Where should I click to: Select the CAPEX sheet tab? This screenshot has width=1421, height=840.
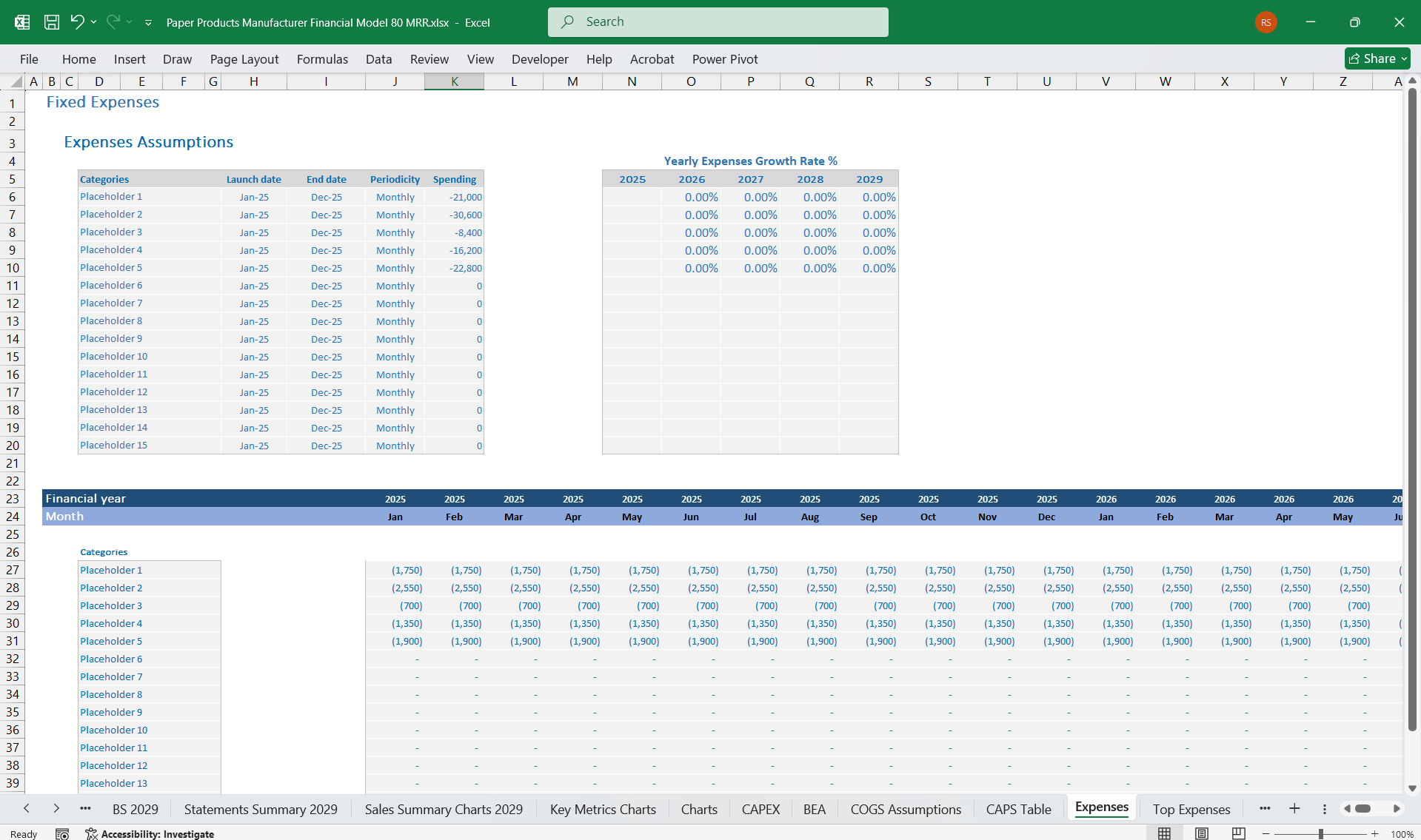tap(760, 809)
